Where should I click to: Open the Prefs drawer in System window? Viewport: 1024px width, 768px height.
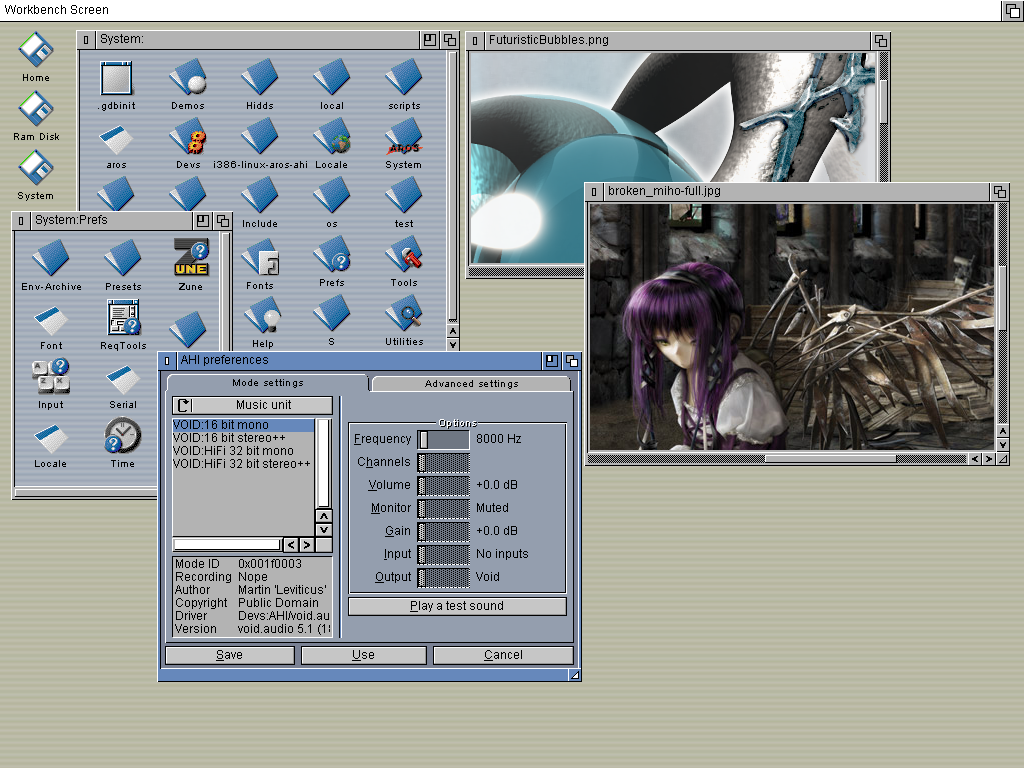tap(332, 255)
